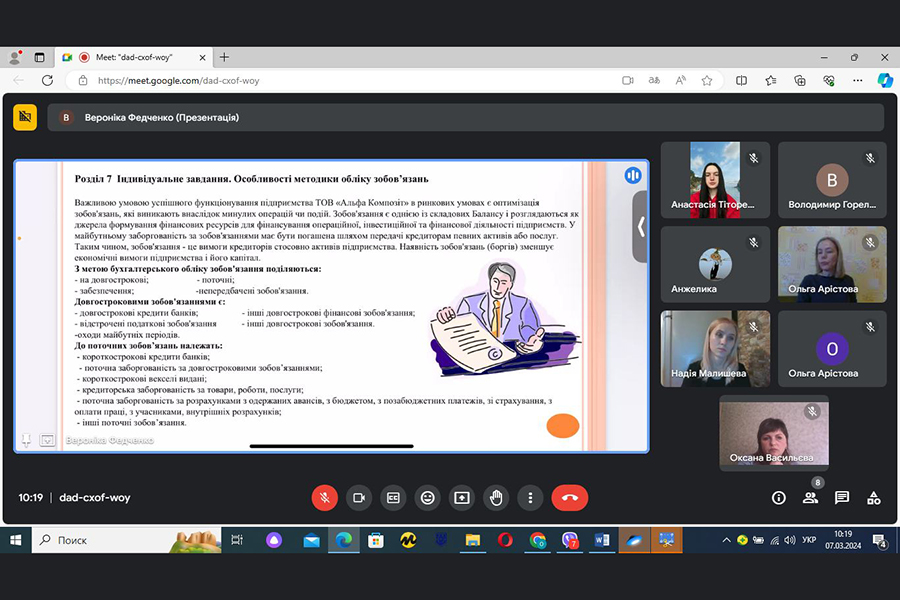Add this page to browser favorites
Screen dimensions: 900x600
[707, 80]
